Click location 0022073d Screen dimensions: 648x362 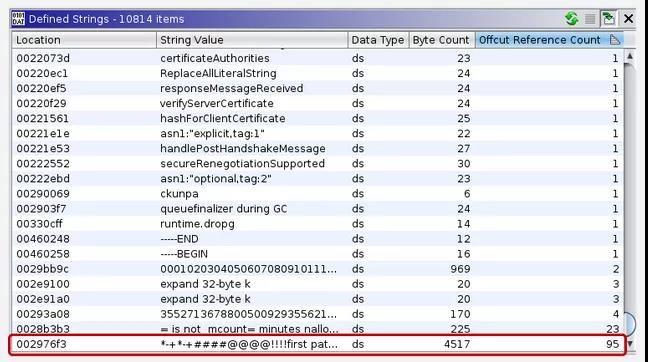point(43,58)
